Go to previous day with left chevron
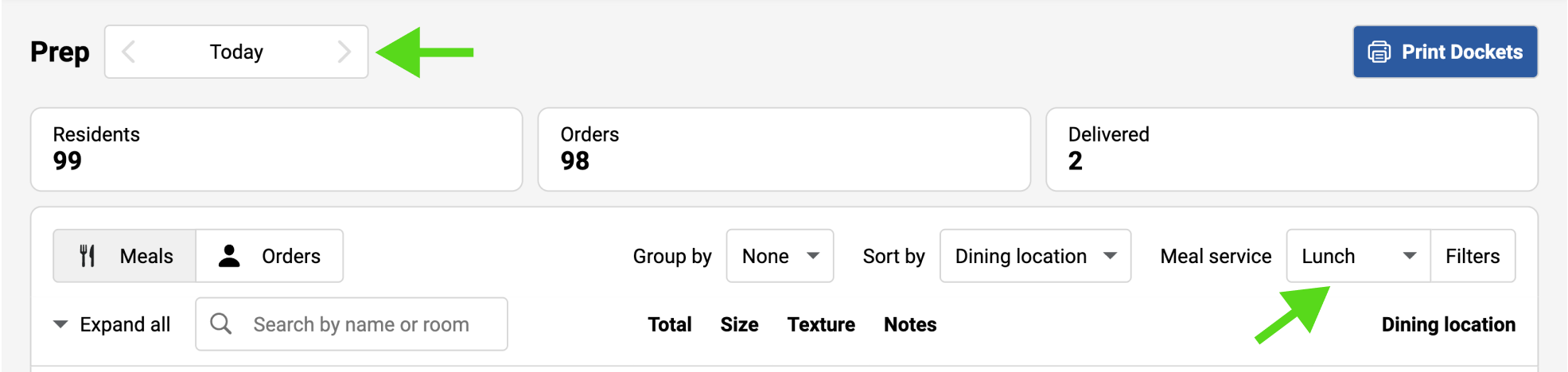The width and height of the screenshot is (1568, 372). click(129, 52)
